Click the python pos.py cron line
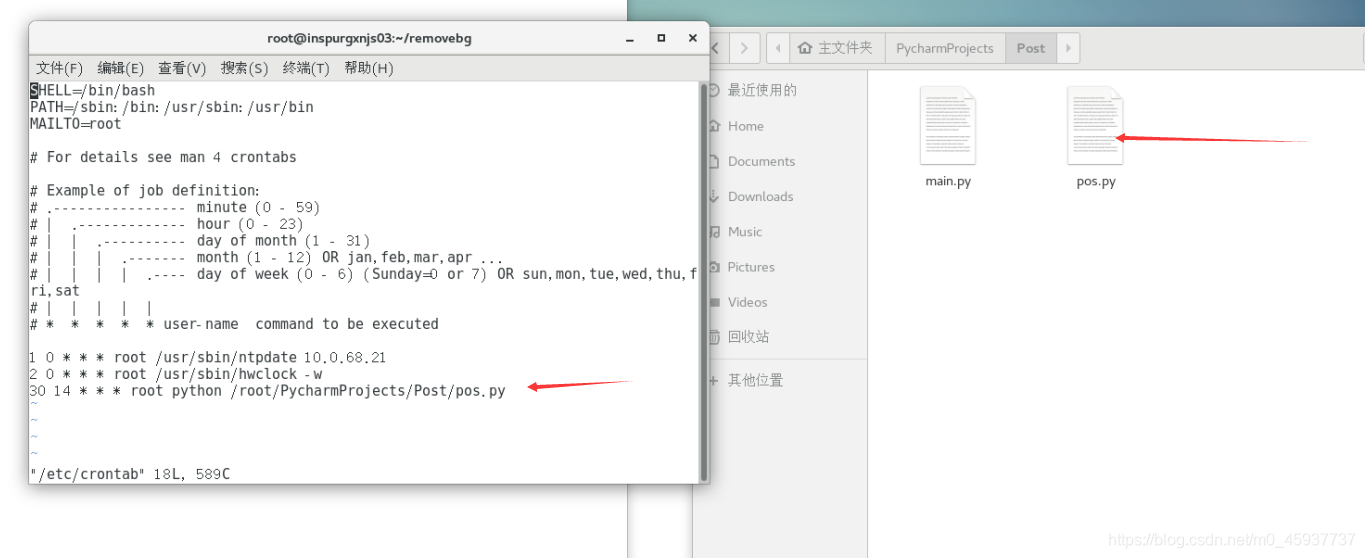Image resolution: width=1365 pixels, height=558 pixels. pyautogui.click(x=268, y=391)
